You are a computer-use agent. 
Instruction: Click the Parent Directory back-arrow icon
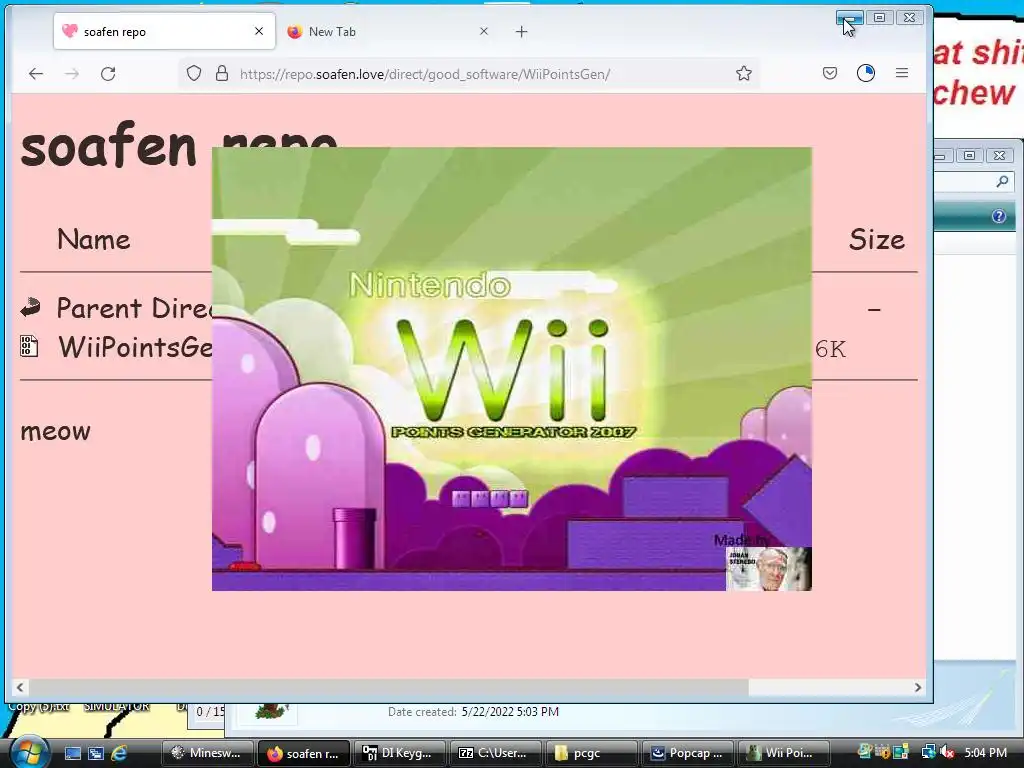[x=30, y=308]
